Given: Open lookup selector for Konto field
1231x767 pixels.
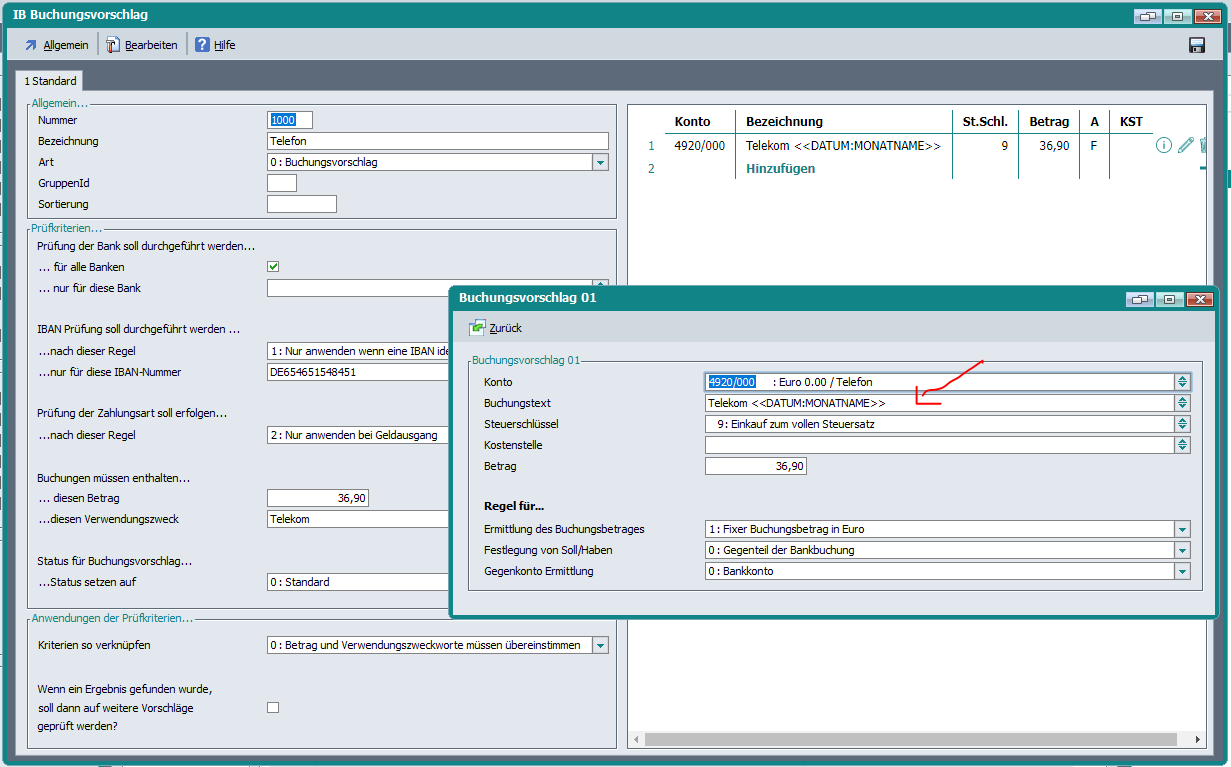Looking at the screenshot, I should 1182,382.
